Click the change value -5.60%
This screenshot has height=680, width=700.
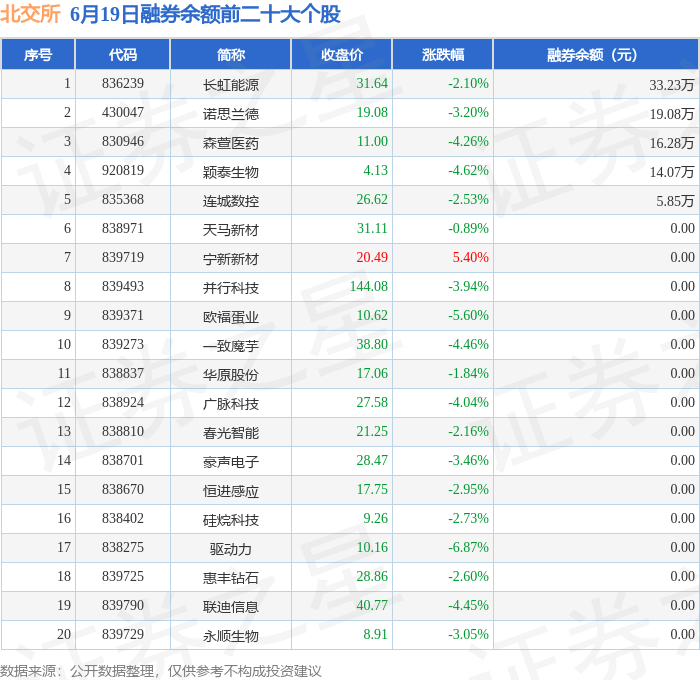coord(468,316)
